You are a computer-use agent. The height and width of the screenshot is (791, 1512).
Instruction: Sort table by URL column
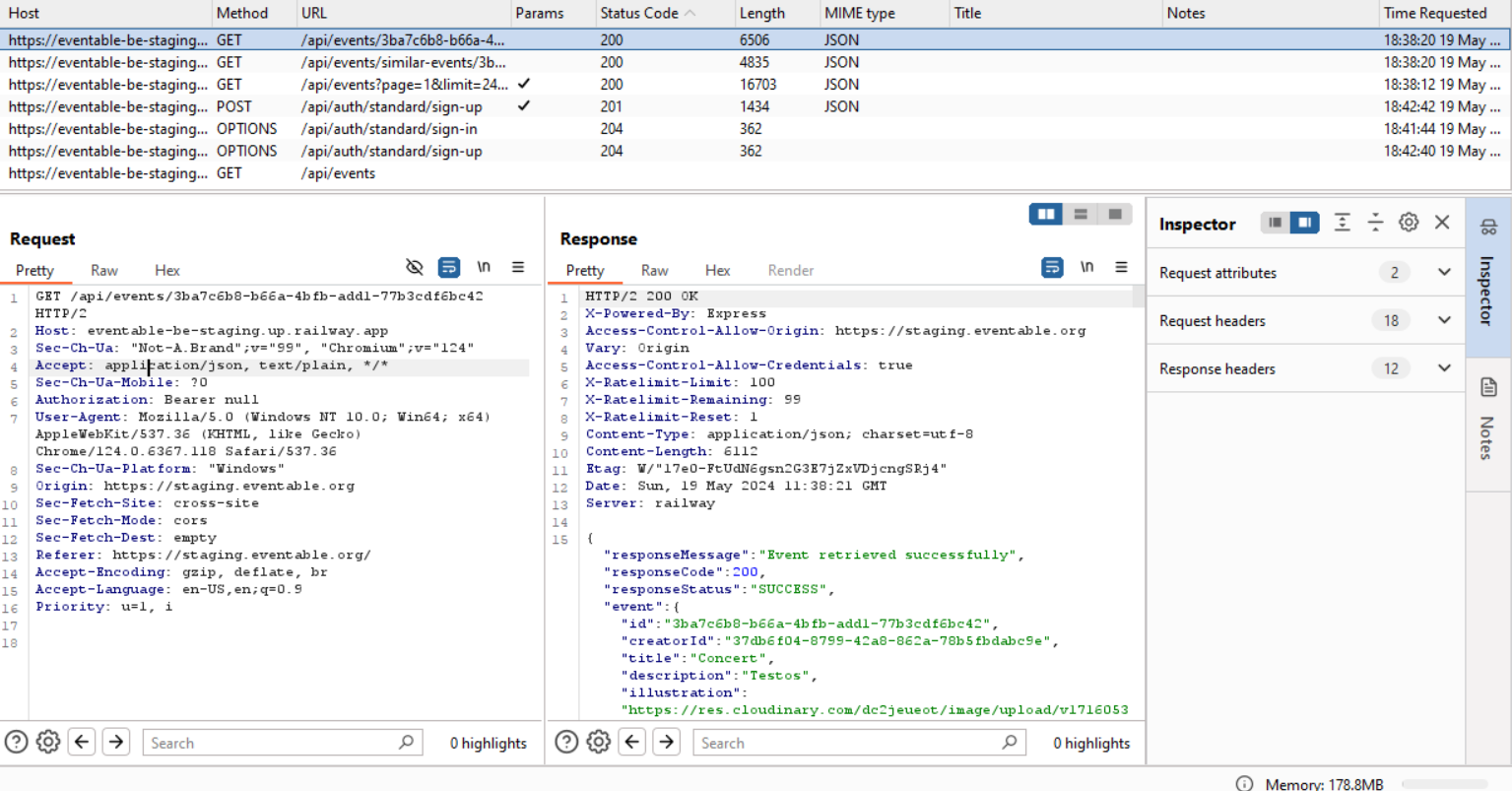(402, 13)
